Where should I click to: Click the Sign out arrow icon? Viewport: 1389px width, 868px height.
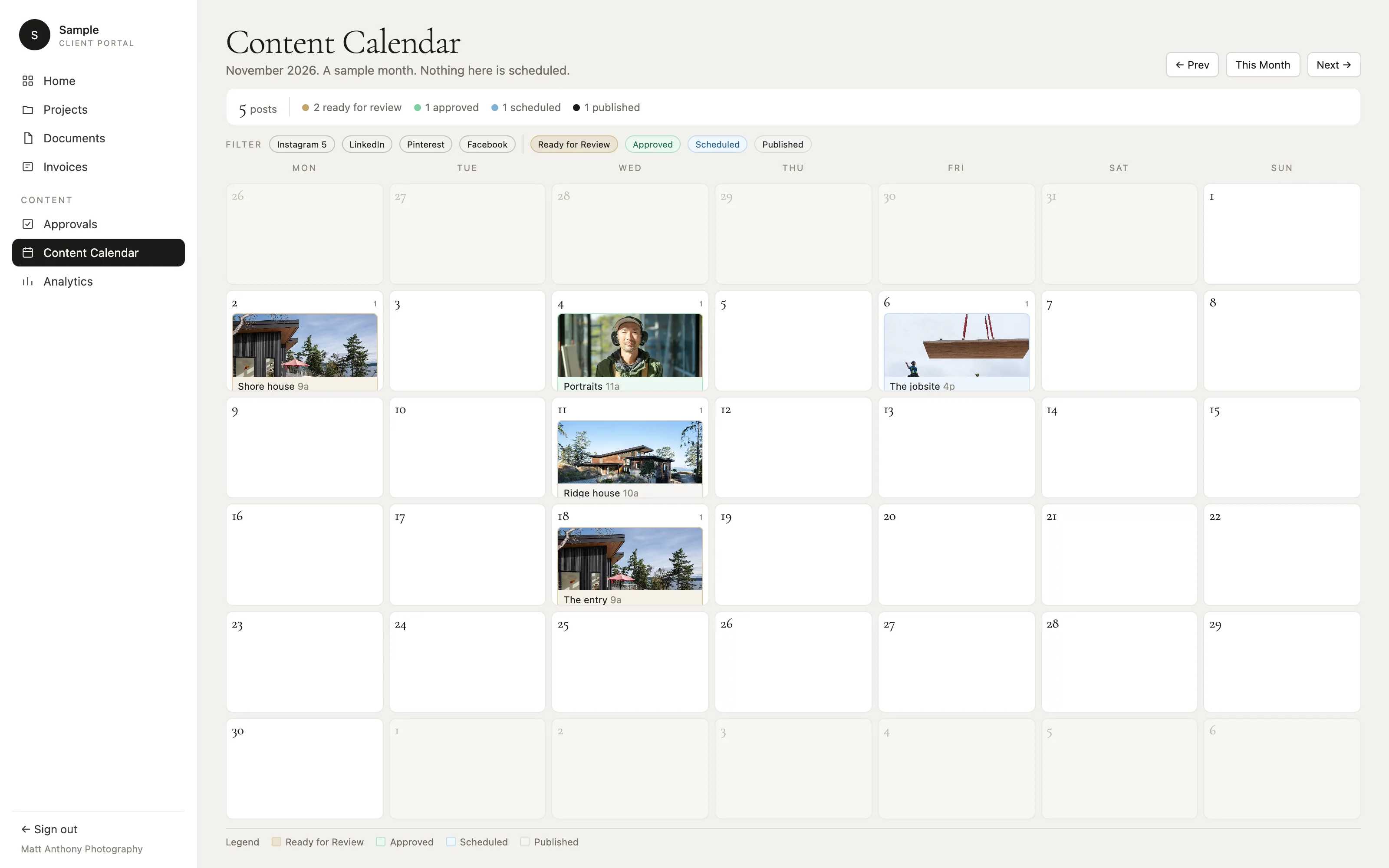click(25, 829)
